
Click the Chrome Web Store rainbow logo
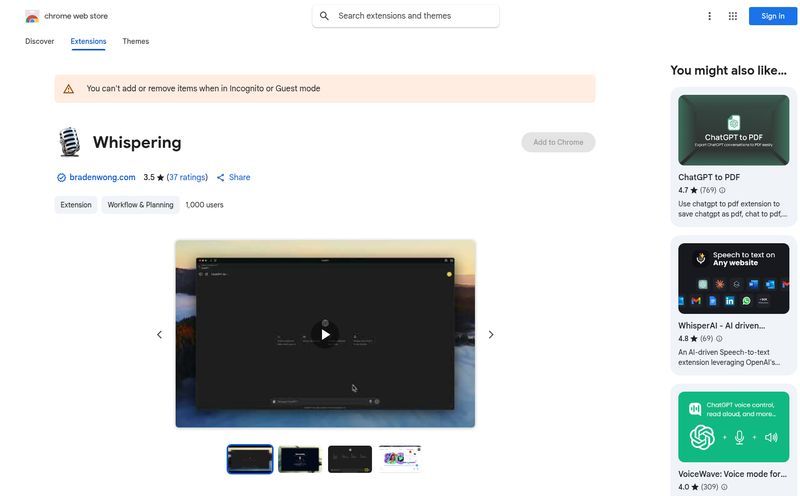32,16
